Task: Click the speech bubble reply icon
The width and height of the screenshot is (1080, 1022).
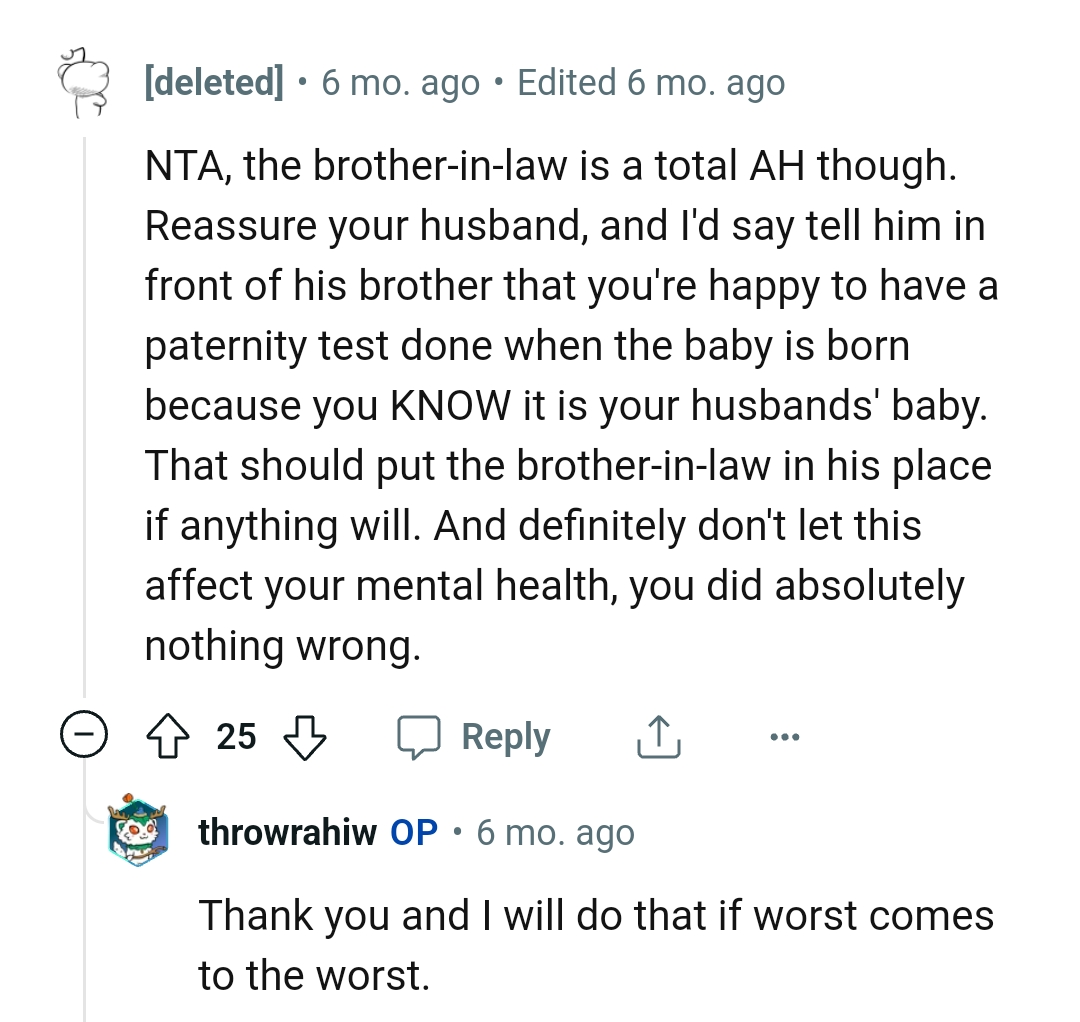Action: [418, 737]
